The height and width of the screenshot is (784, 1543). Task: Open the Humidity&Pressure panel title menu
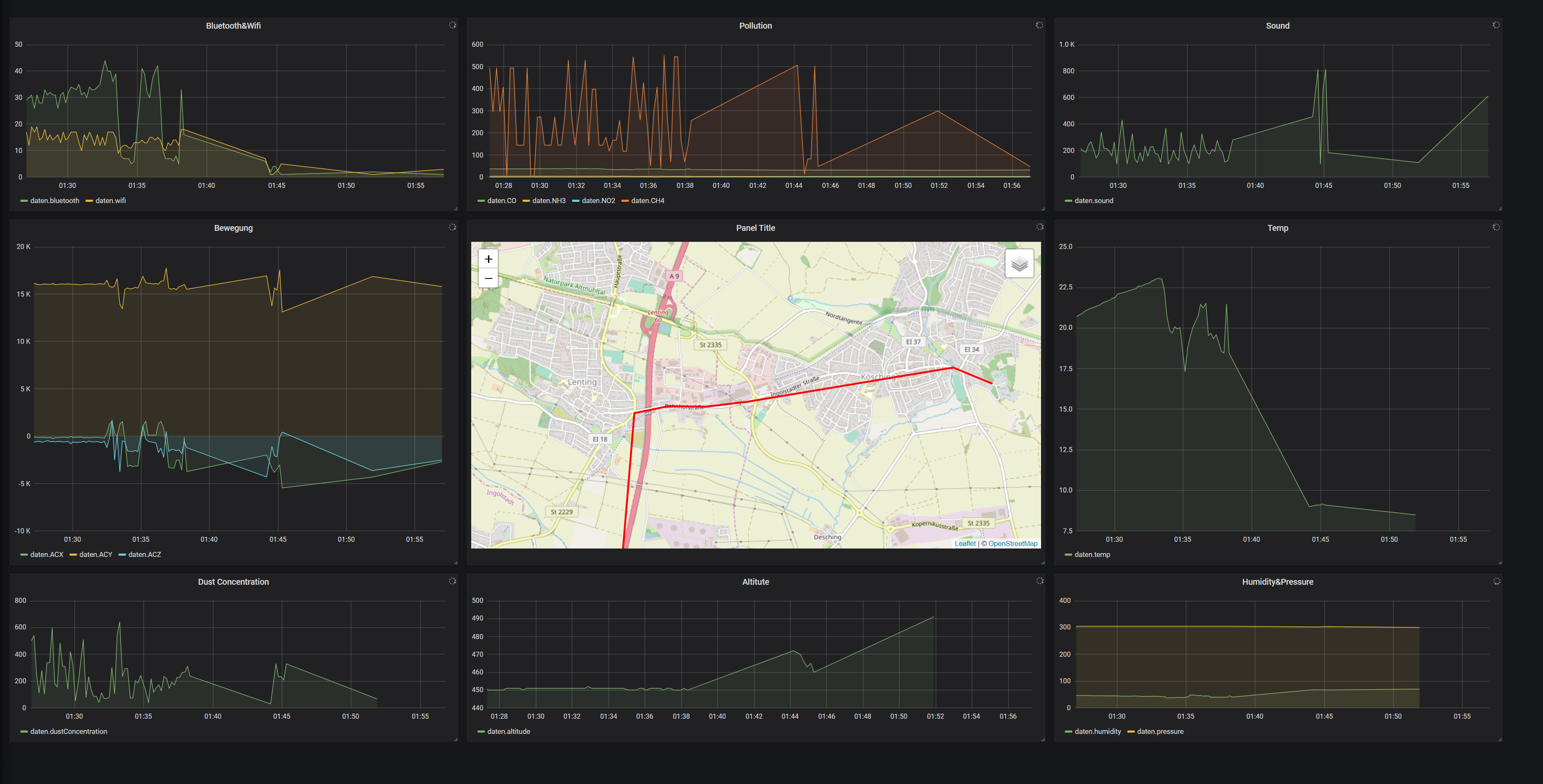click(1277, 582)
